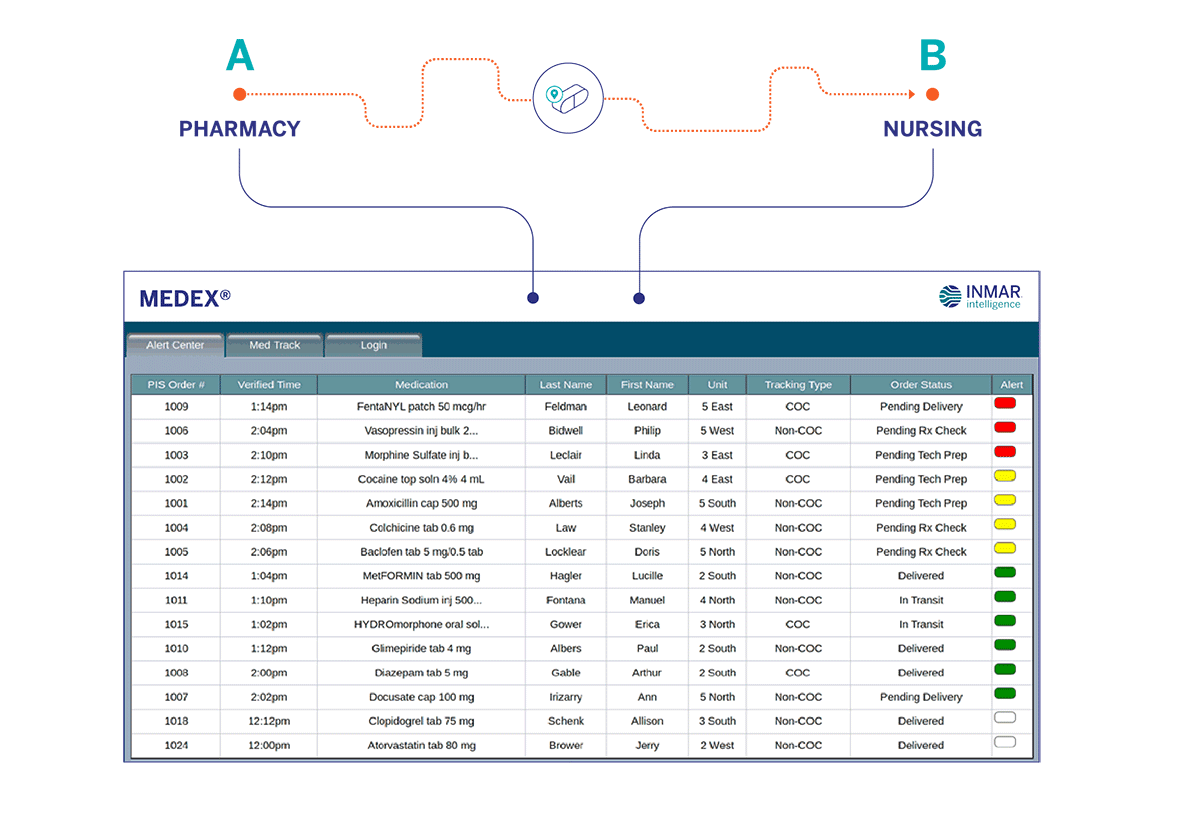
Task: Click red alert indicator for order 1006
Action: click(1005, 427)
